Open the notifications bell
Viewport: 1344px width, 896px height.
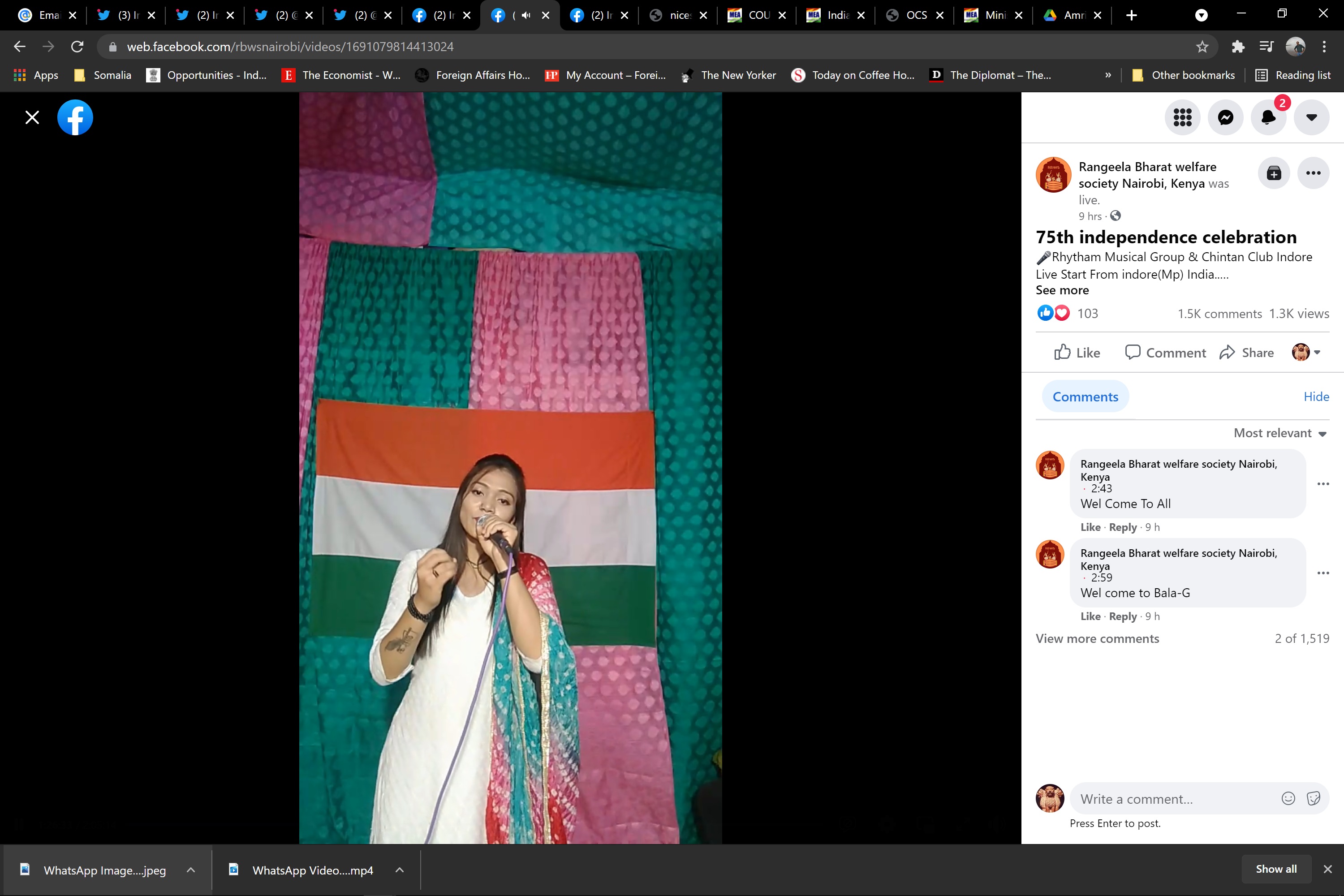tap(1268, 118)
